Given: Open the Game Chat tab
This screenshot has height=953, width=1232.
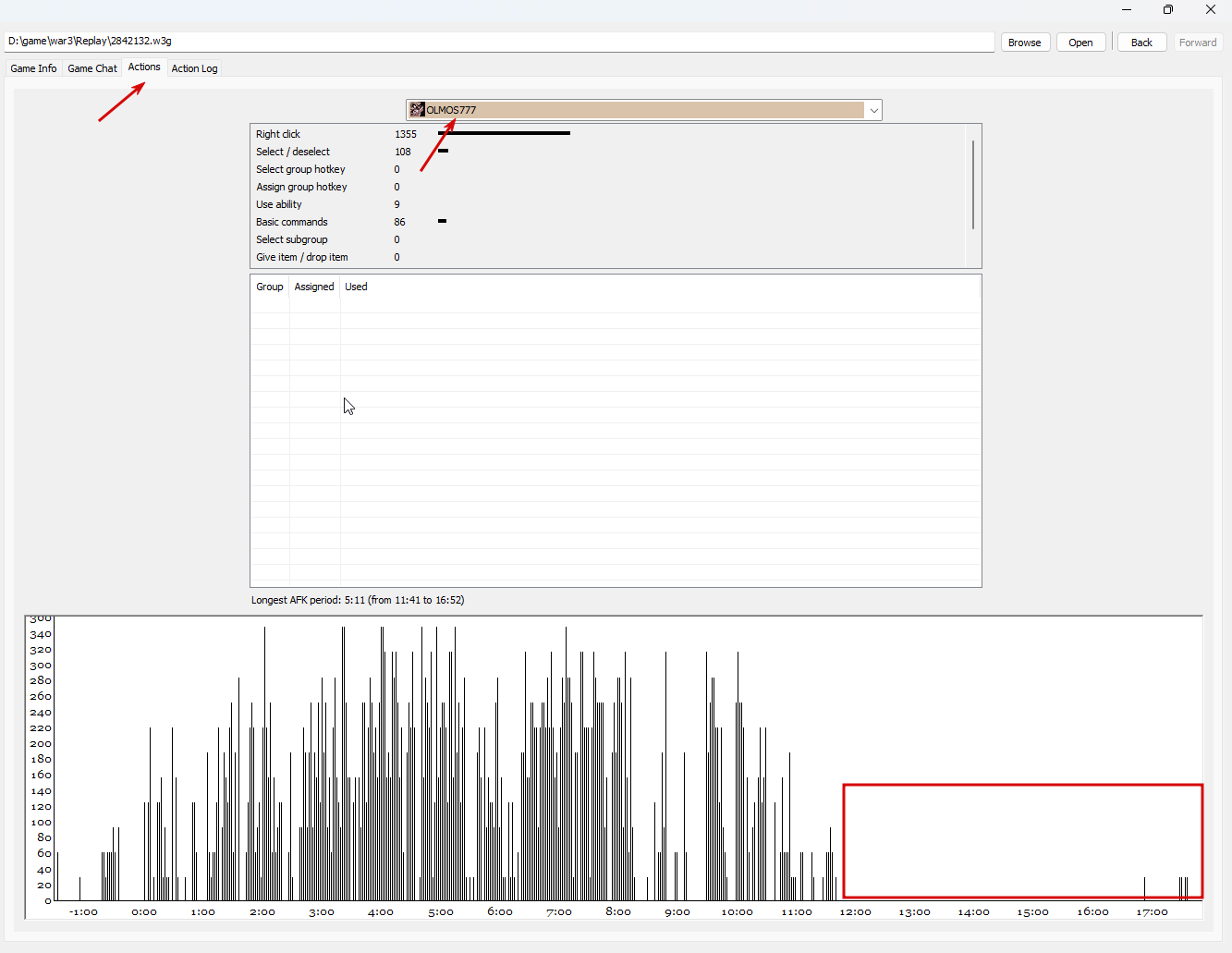Looking at the screenshot, I should [92, 68].
